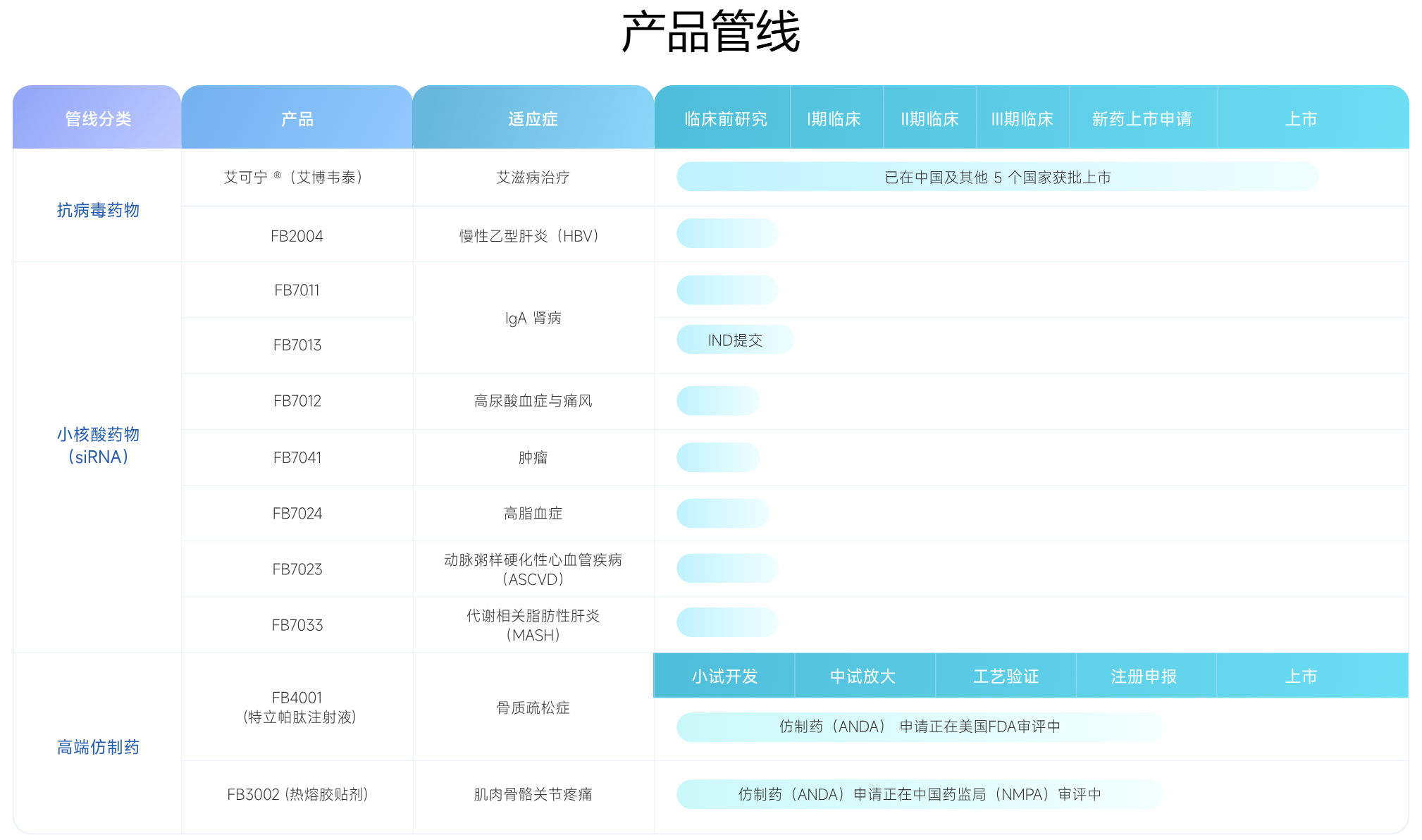
Task: Click the 管线分类 column header
Action: point(98,118)
